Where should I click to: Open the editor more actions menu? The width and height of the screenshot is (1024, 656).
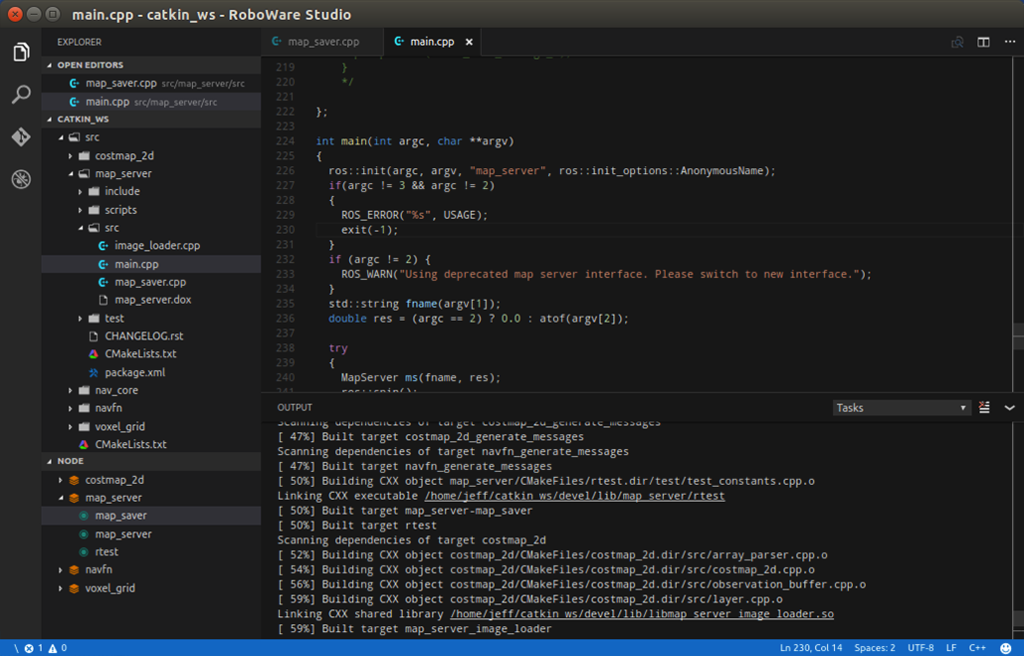point(1010,42)
